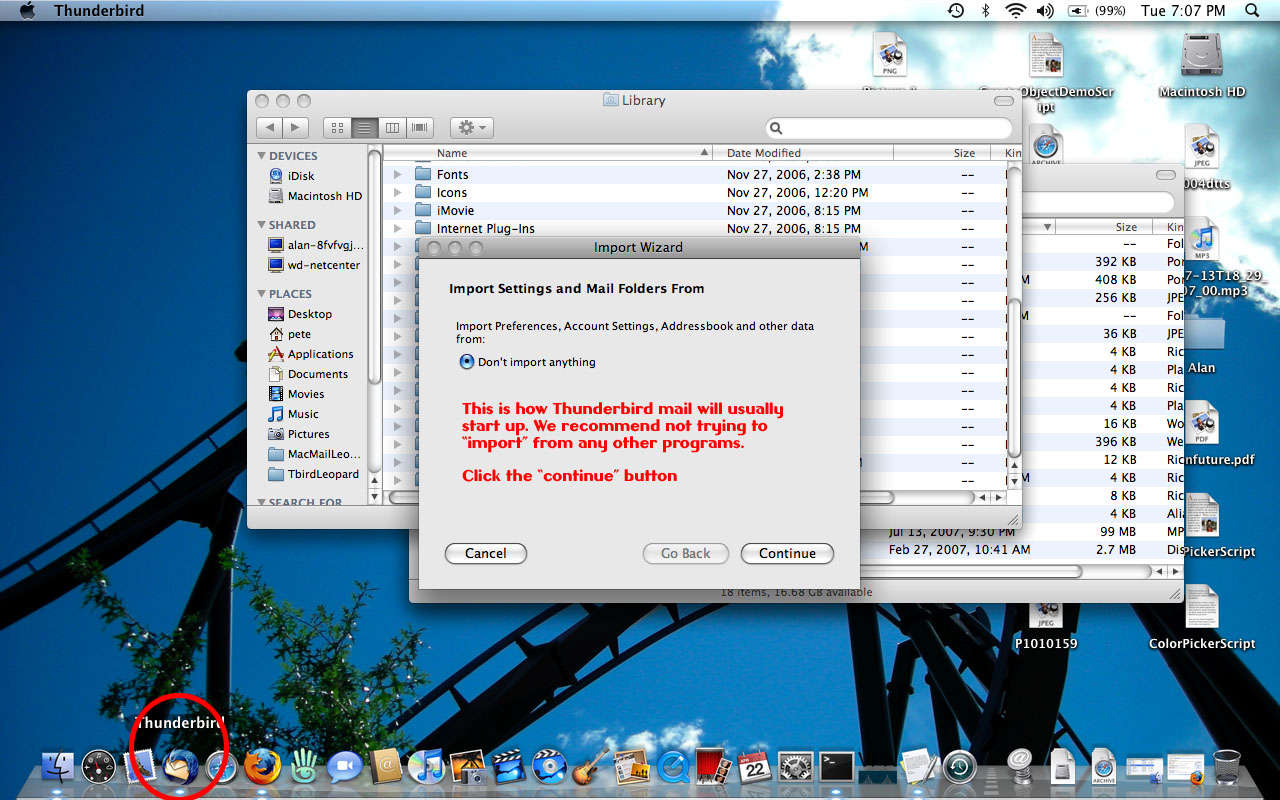This screenshot has height=800, width=1280.
Task: Switch Finder to column view
Action: pyautogui.click(x=392, y=128)
